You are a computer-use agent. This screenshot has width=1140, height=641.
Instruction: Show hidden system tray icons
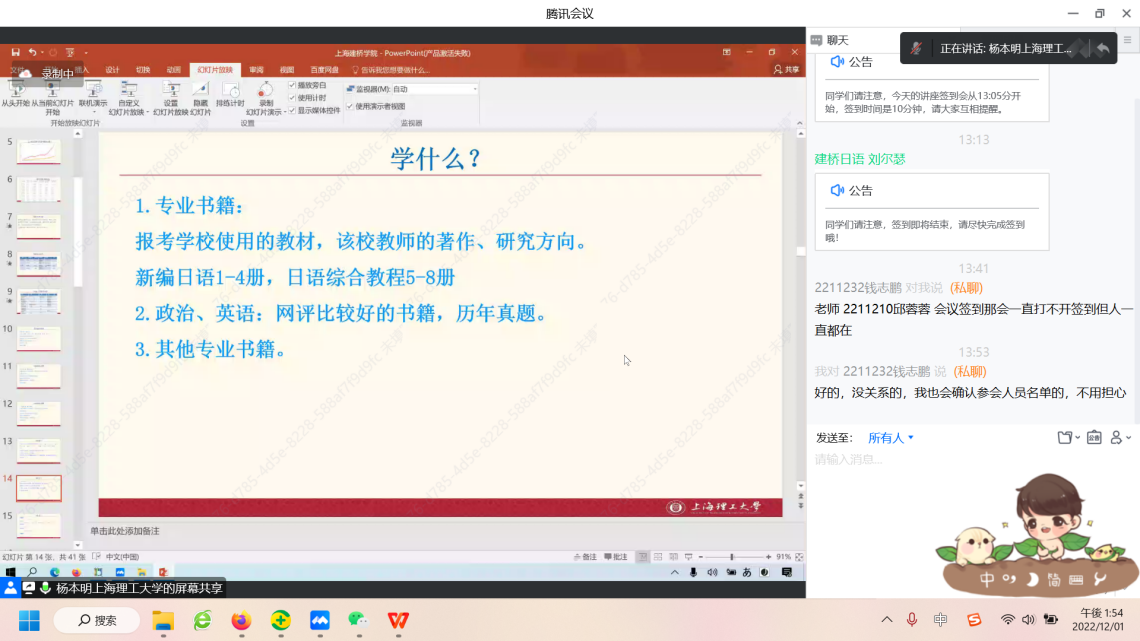(886, 620)
